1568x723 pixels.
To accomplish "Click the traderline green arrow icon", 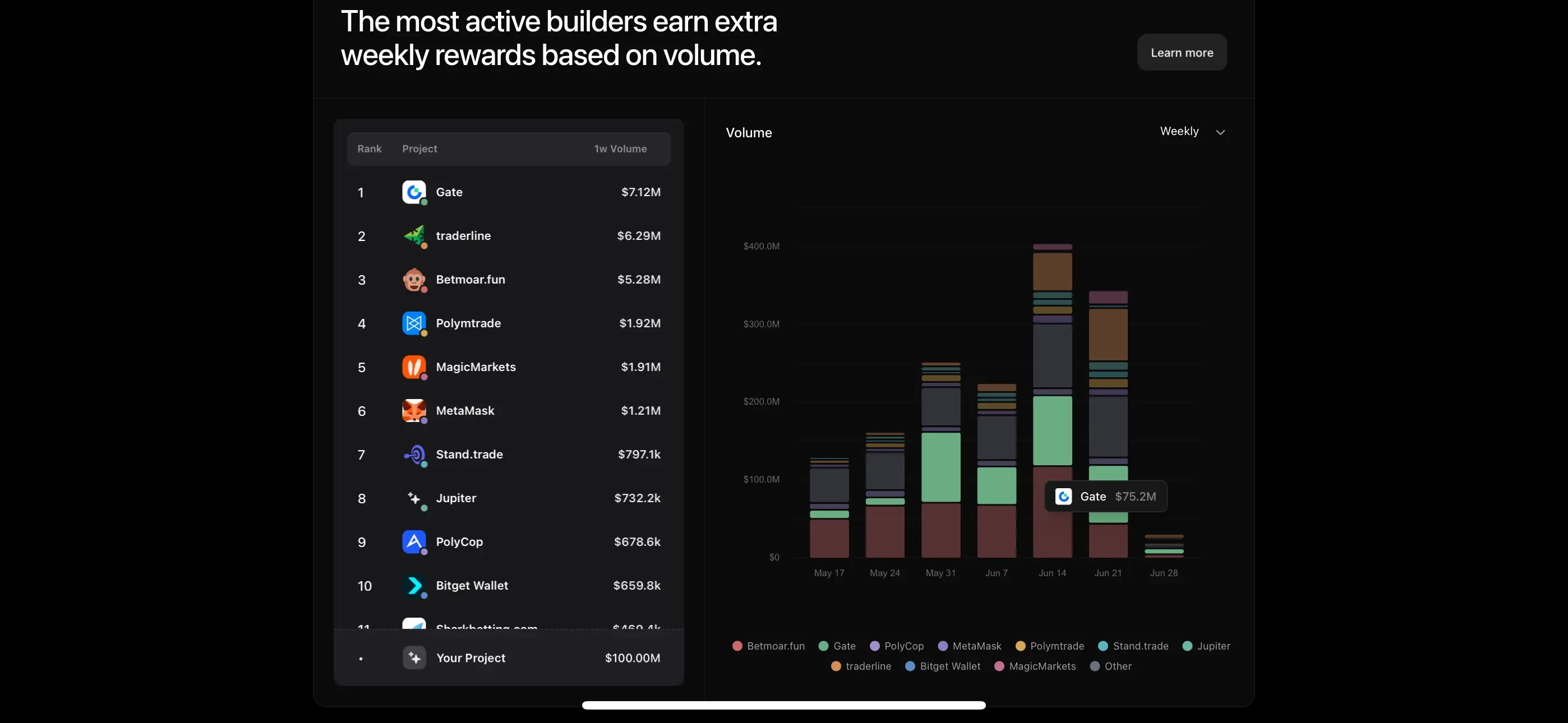I will coord(414,235).
